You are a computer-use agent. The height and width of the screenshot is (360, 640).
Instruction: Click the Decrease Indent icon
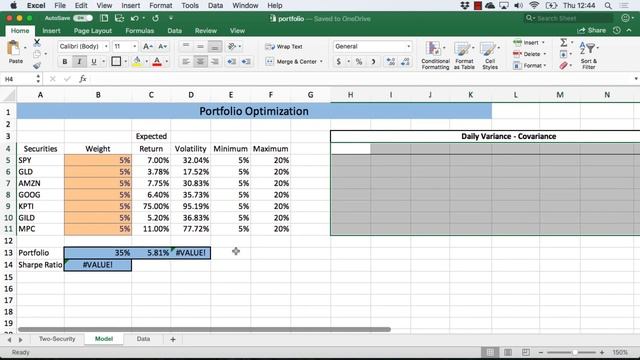tap(231, 62)
